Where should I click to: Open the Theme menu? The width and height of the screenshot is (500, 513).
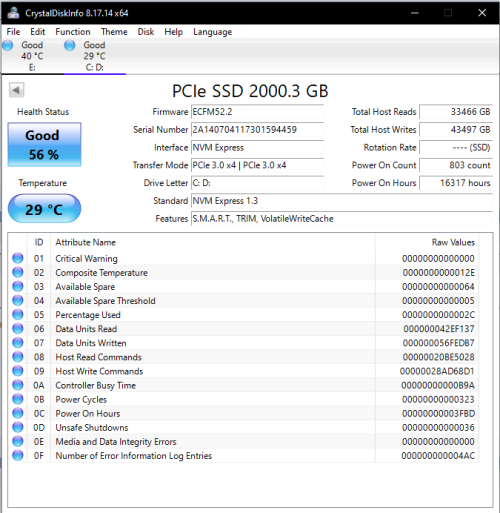(114, 32)
